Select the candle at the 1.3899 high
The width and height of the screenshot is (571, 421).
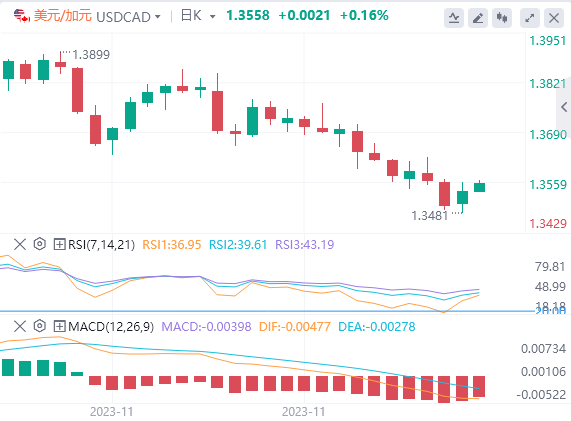click(60, 64)
